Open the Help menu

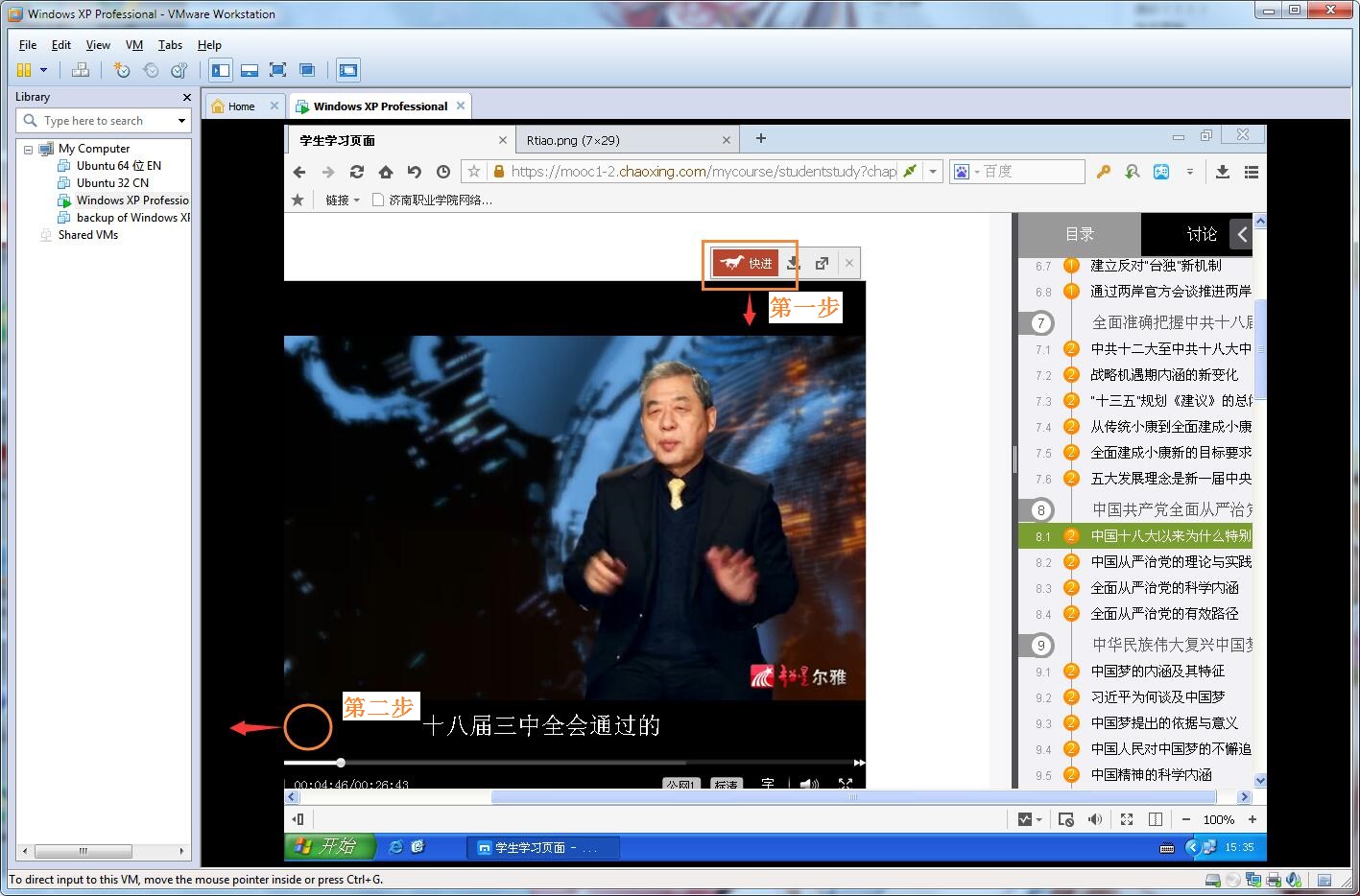(209, 44)
